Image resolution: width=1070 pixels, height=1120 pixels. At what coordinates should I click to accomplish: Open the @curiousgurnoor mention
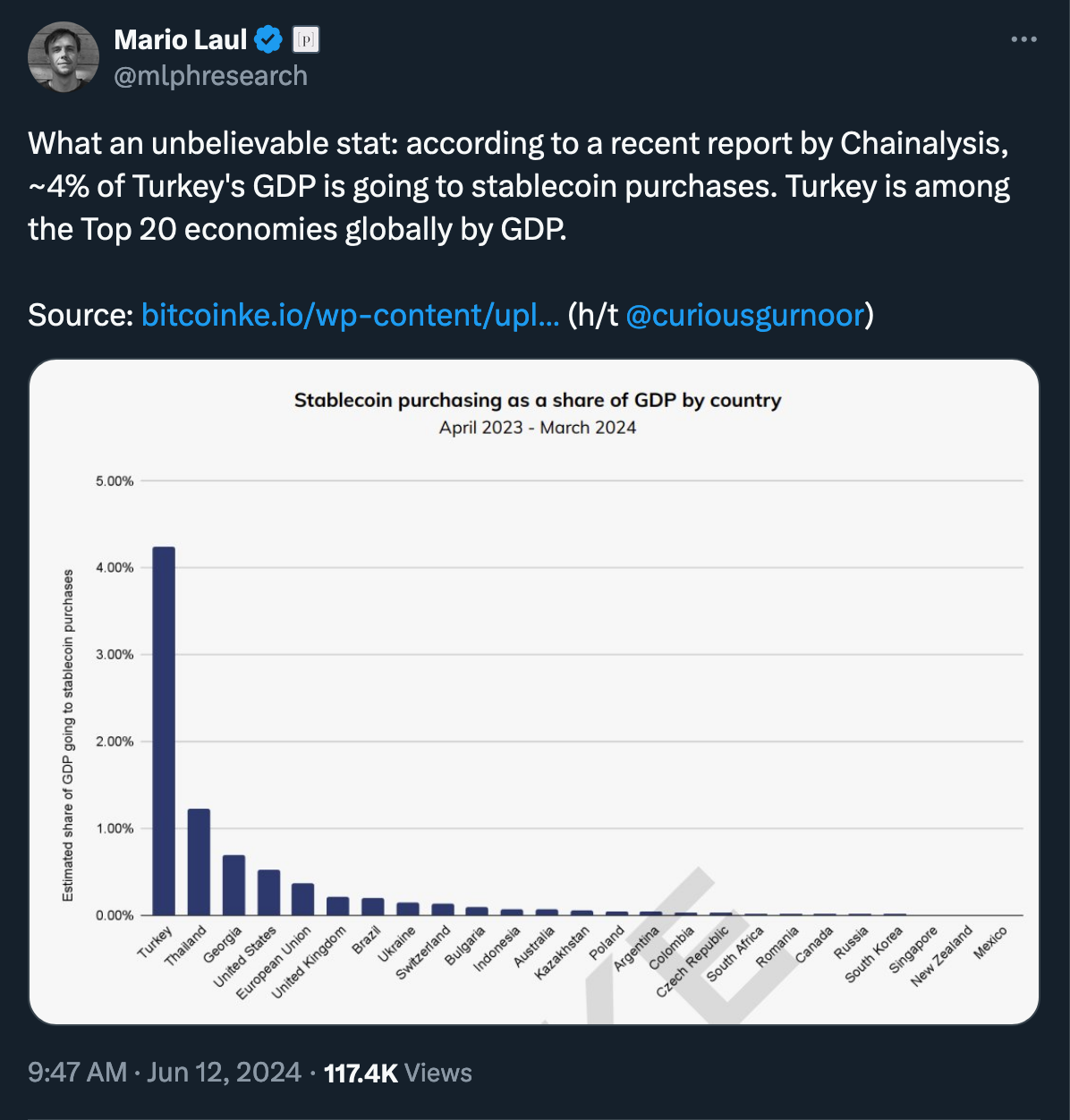tap(745, 315)
